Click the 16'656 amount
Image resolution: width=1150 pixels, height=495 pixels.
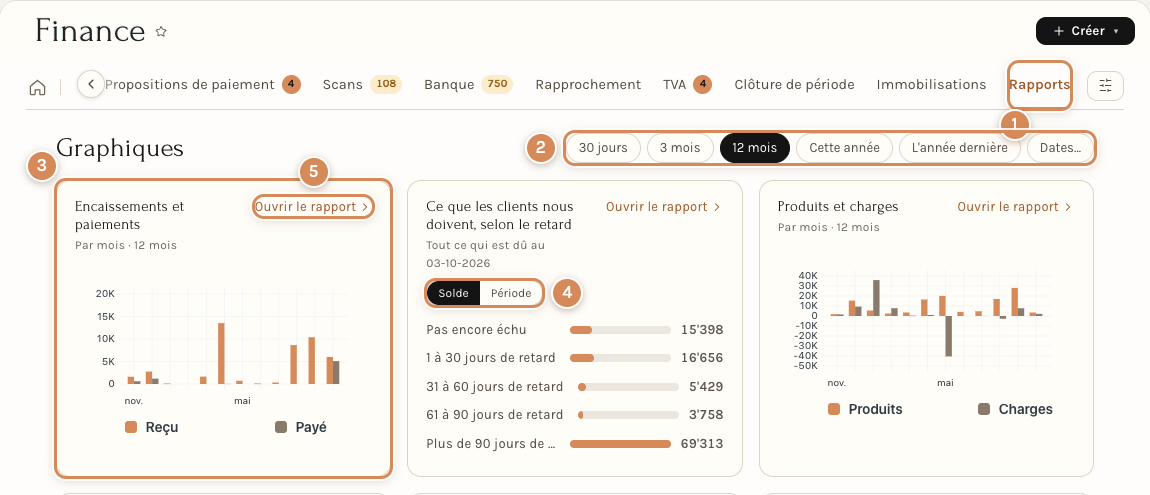tap(702, 358)
